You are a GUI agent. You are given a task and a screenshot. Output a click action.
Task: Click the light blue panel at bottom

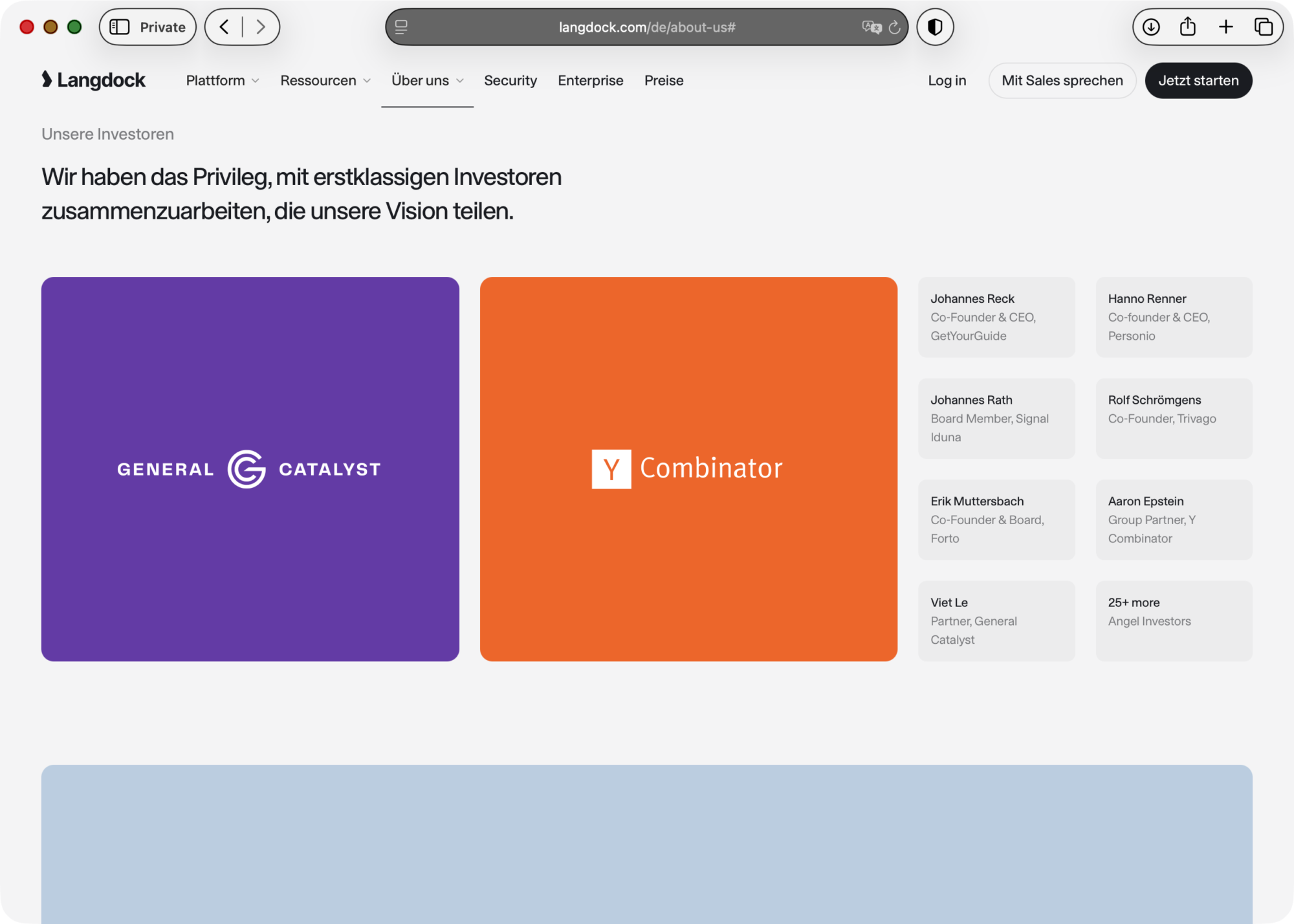click(x=647, y=844)
